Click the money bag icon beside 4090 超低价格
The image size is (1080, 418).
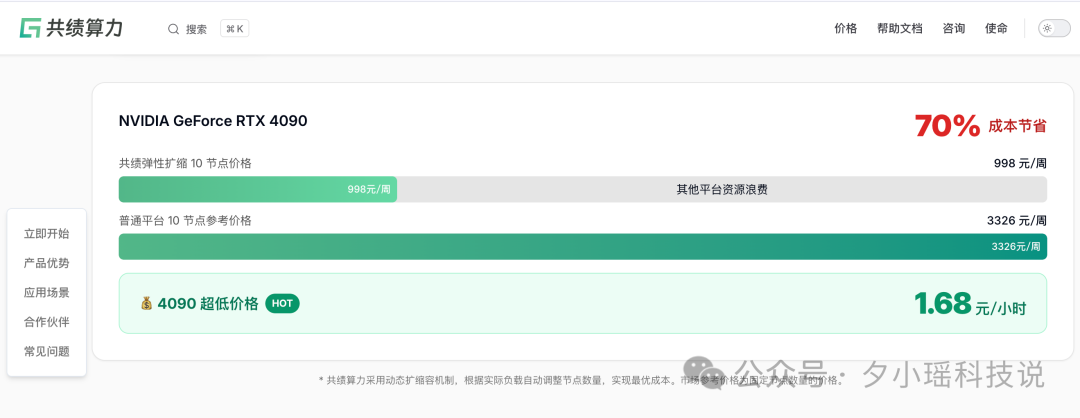pos(147,304)
